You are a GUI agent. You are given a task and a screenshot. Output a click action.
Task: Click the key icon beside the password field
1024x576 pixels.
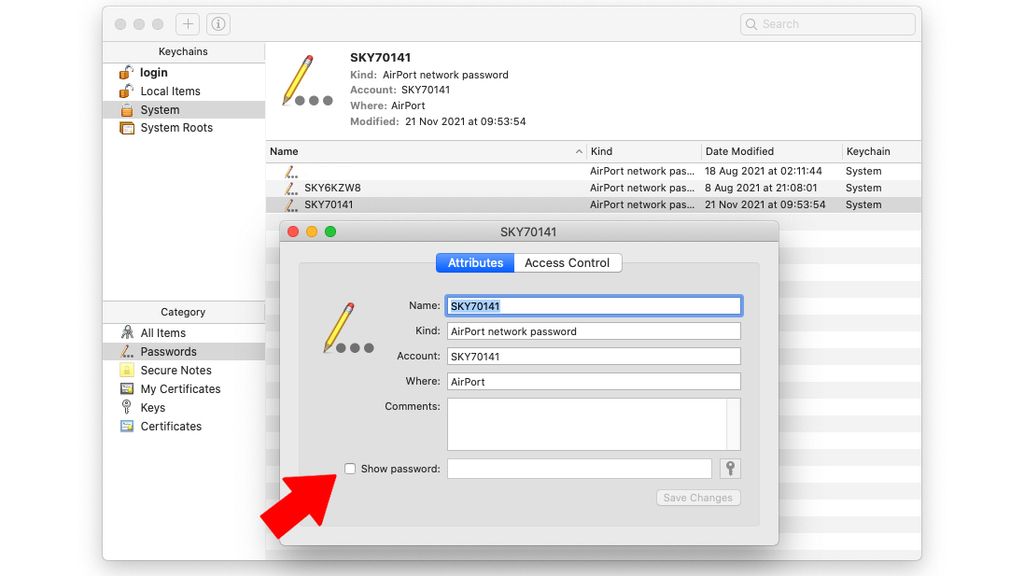pyautogui.click(x=729, y=468)
